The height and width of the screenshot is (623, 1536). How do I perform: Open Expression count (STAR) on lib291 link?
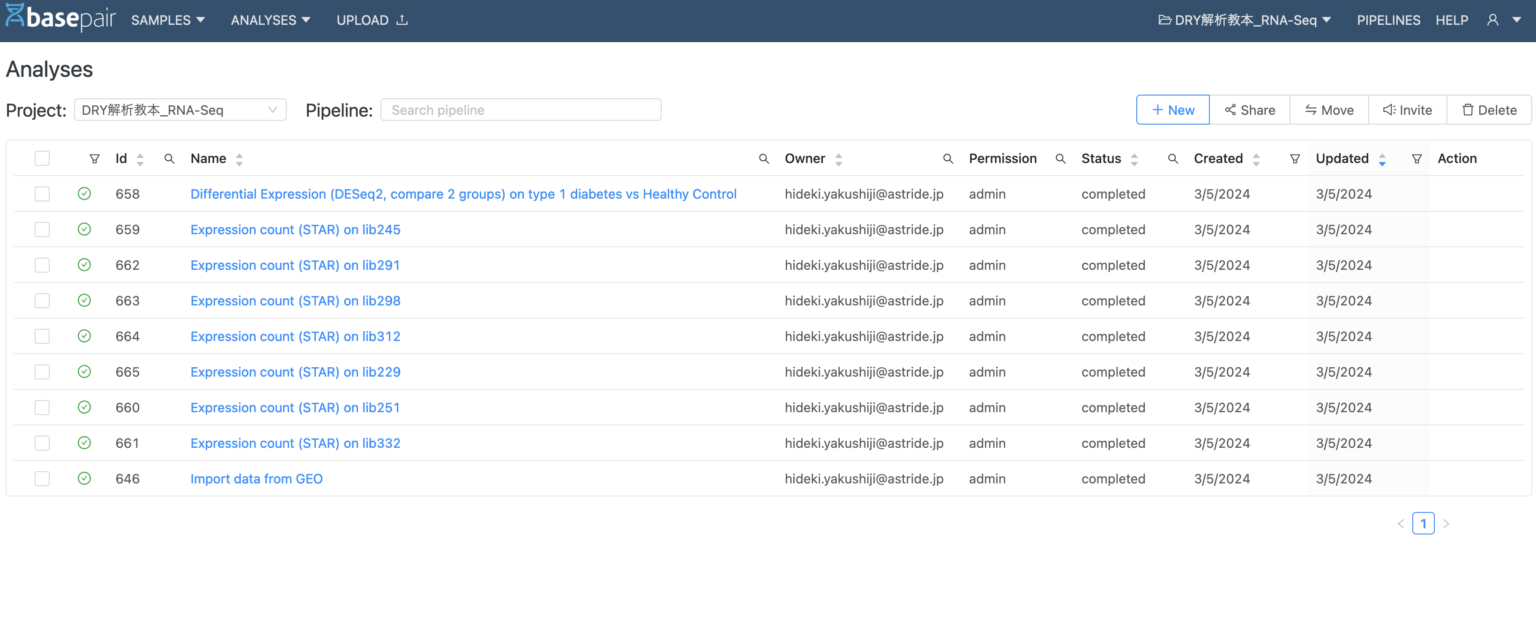coord(295,265)
